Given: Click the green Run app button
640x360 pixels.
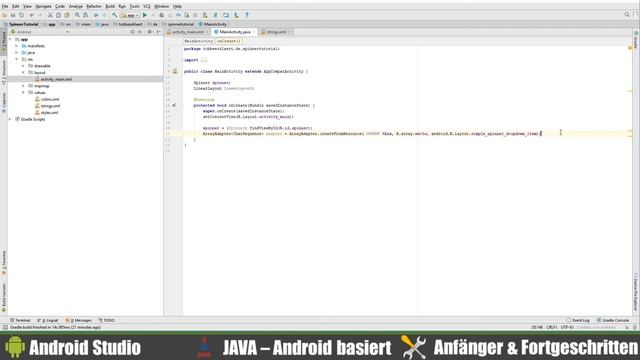Looking at the screenshot, I should pos(145,15).
